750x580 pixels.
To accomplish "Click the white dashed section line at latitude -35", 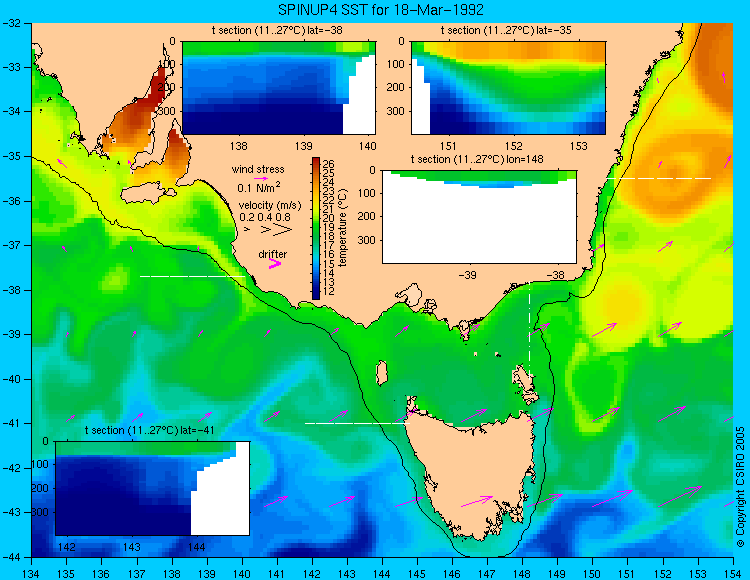I will [x=659, y=178].
